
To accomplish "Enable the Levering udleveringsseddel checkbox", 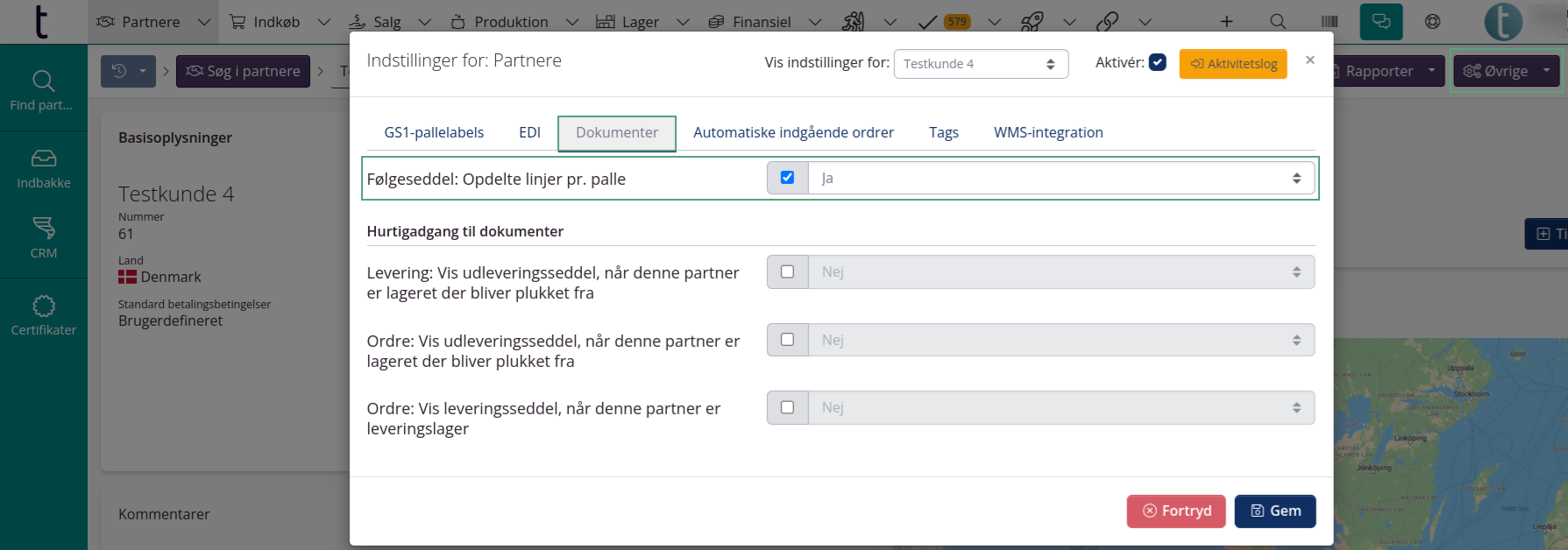I will coord(787,271).
